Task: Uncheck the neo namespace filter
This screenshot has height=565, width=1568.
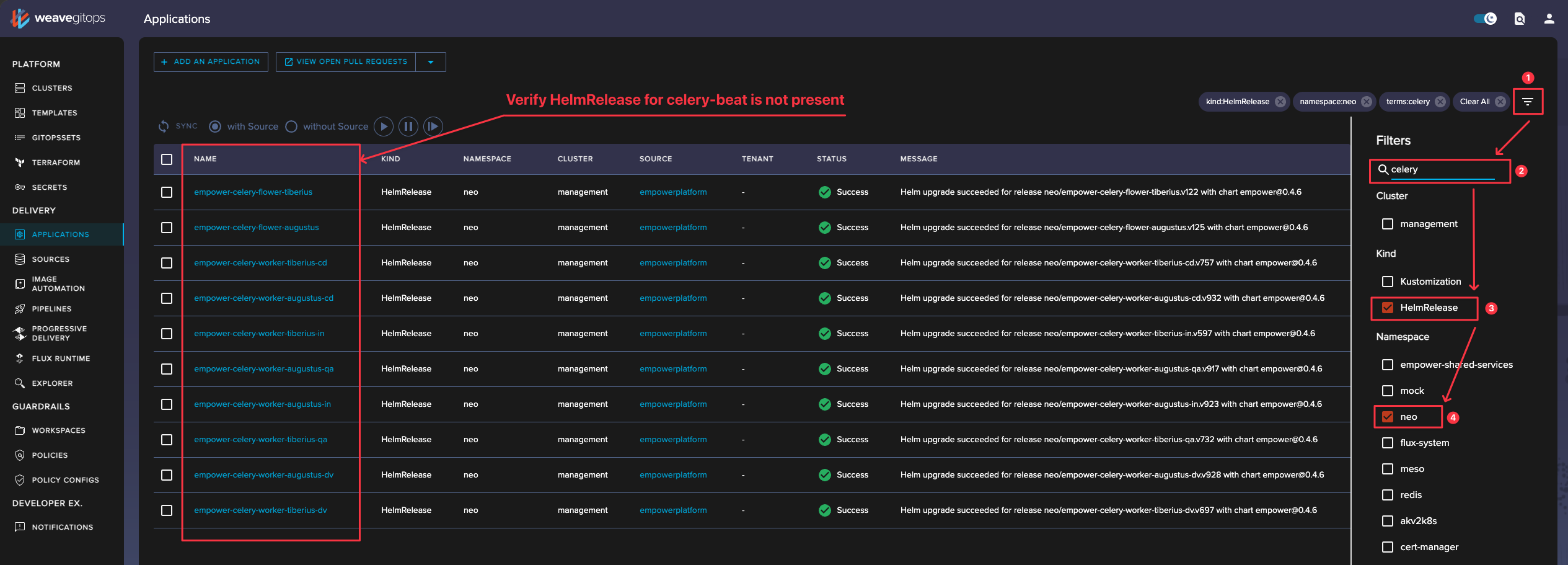Action: (x=1388, y=417)
